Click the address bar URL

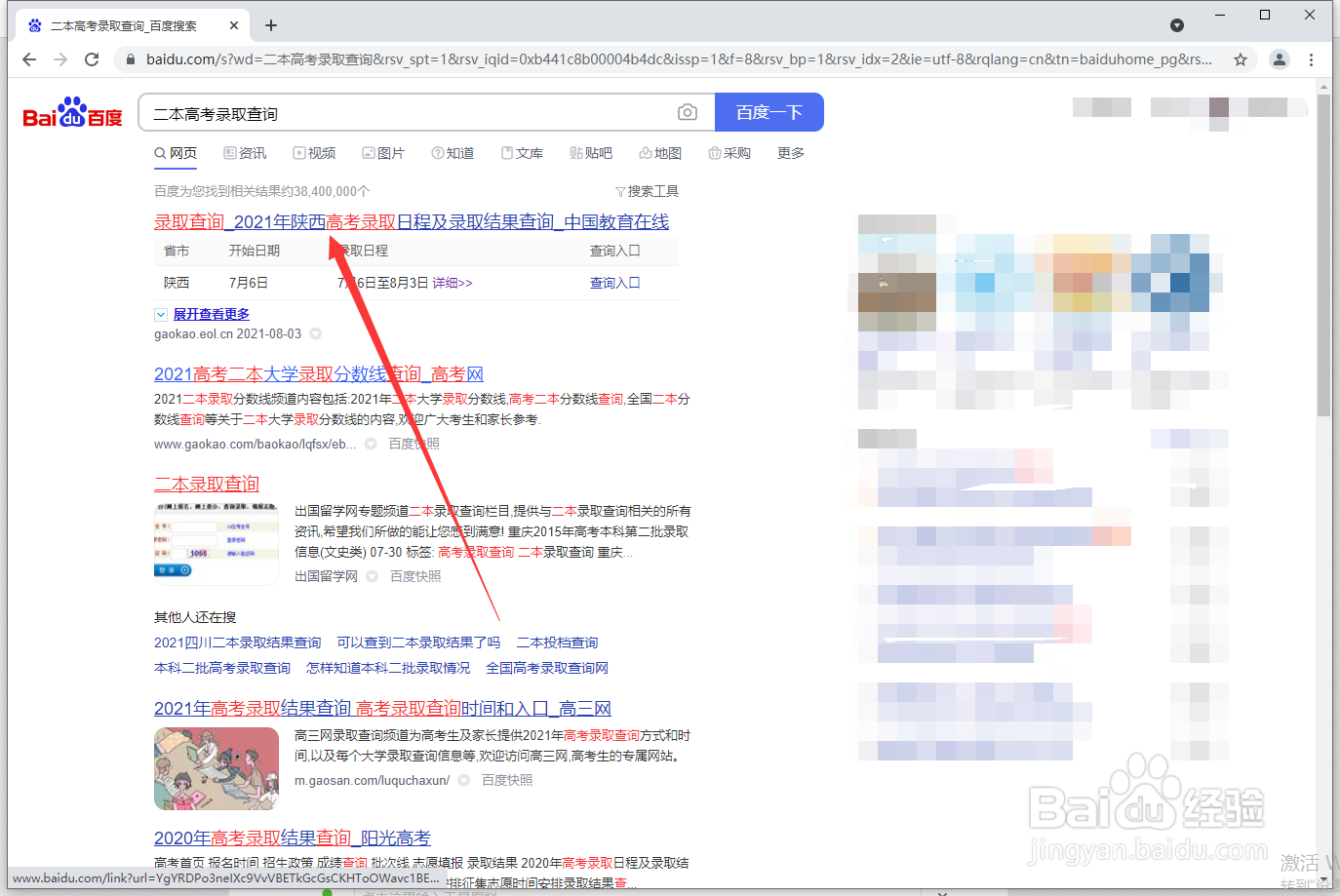coord(679,59)
